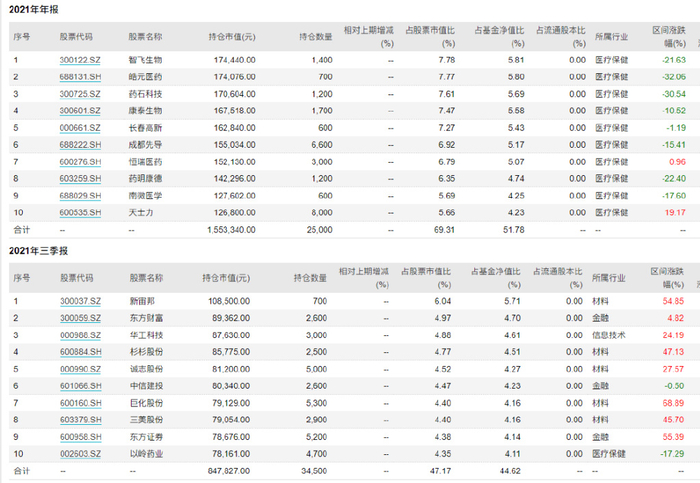Click stock name 中信建投
Image resolution: width=700 pixels, height=483 pixels.
[146, 386]
